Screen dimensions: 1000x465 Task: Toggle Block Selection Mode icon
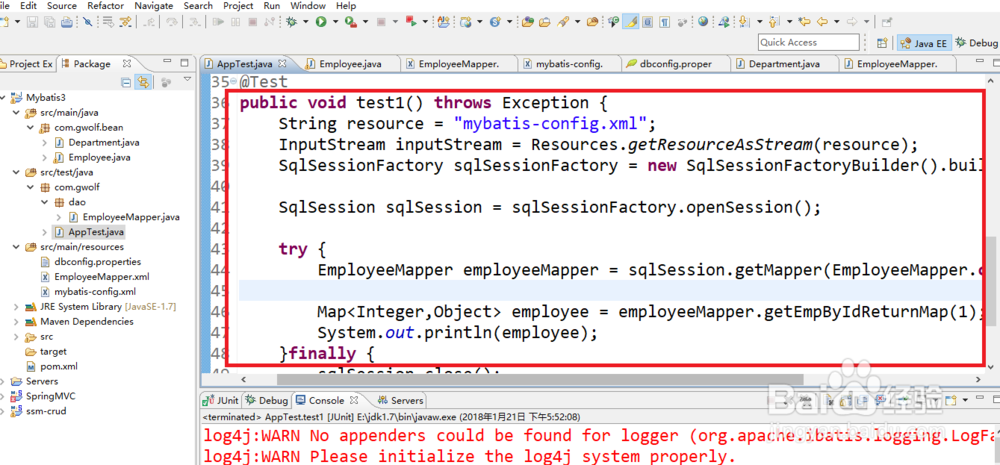click(647, 22)
